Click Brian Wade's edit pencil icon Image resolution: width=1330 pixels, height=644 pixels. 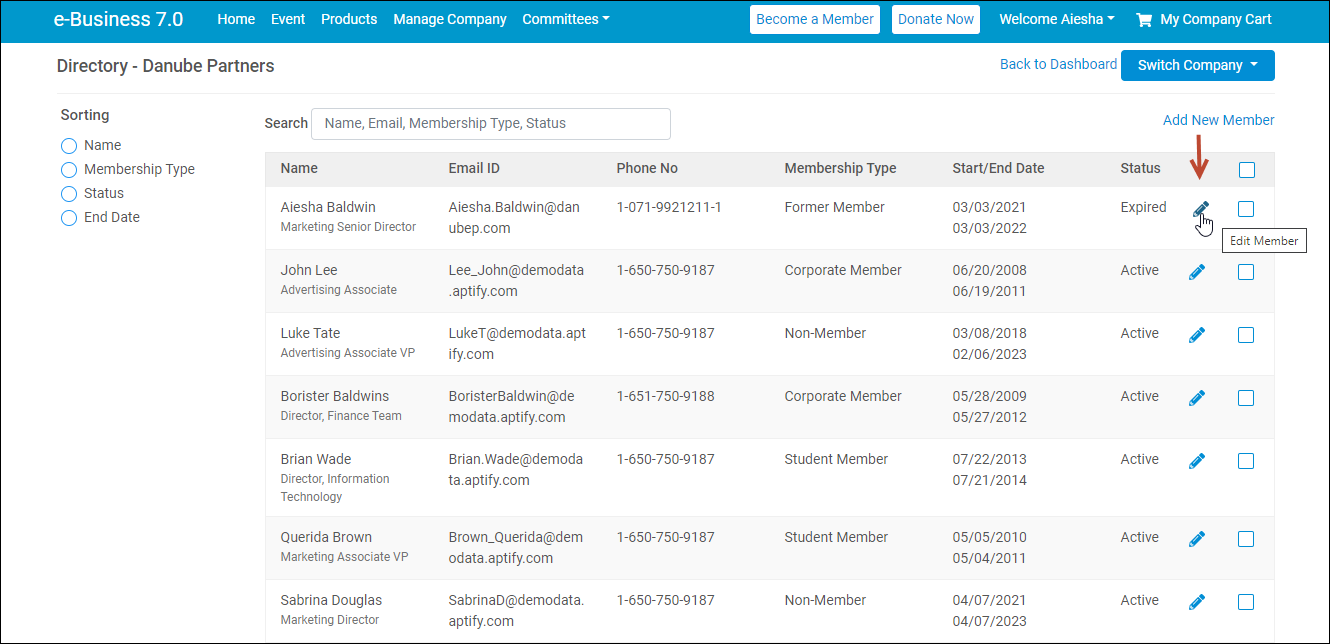pyautogui.click(x=1197, y=461)
